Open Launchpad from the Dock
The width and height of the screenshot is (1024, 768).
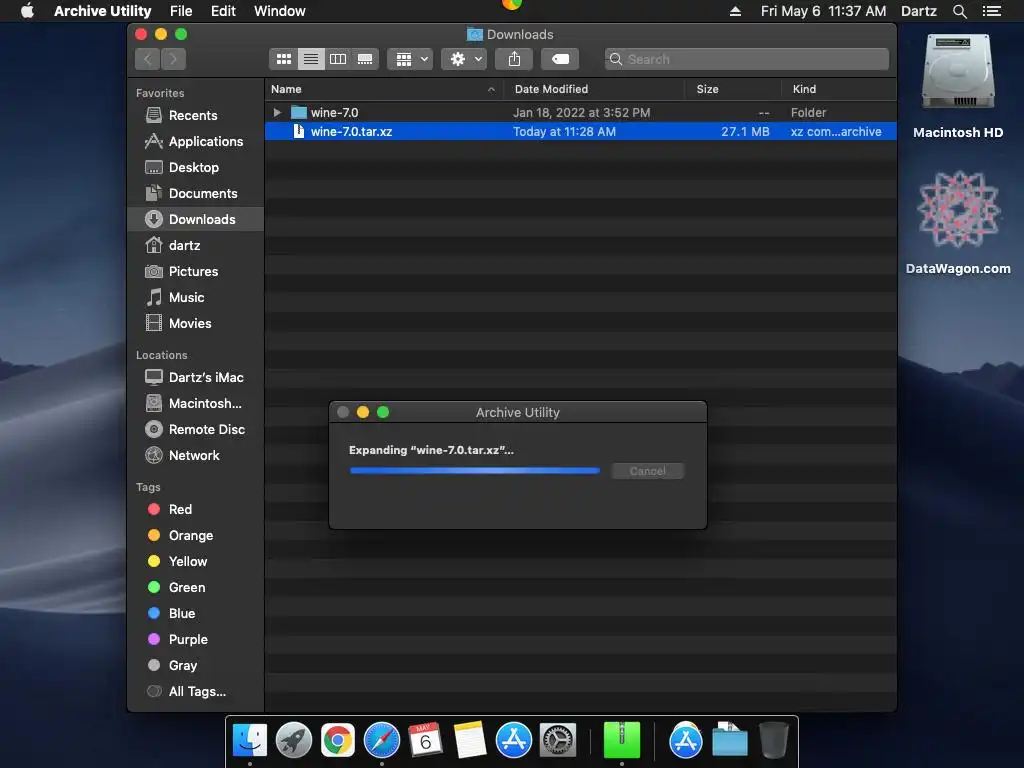coord(294,740)
